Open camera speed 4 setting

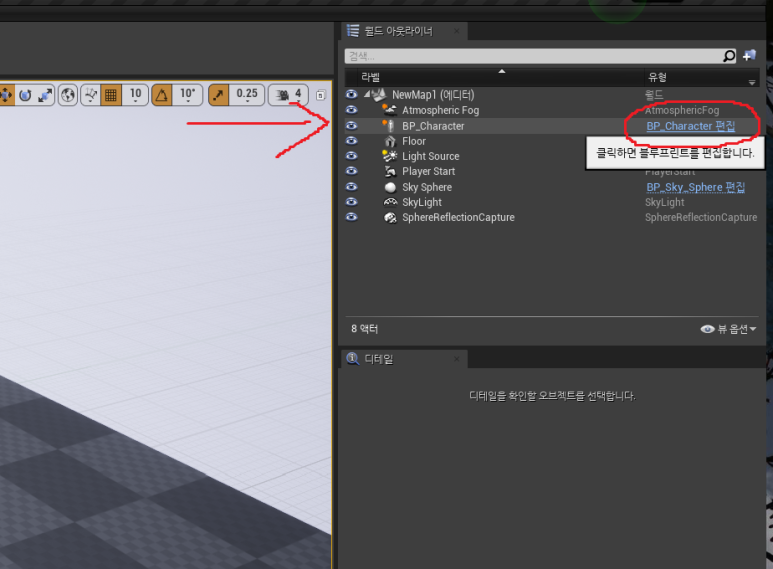pos(288,95)
